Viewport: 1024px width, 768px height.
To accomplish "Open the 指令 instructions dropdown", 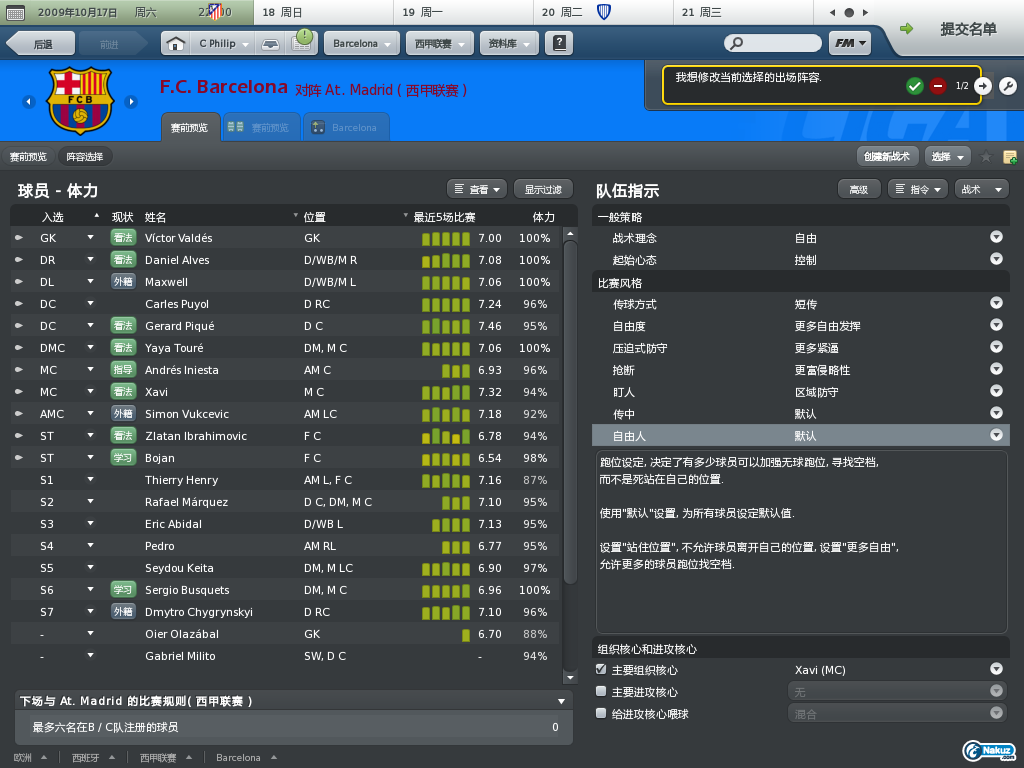I will [918, 189].
